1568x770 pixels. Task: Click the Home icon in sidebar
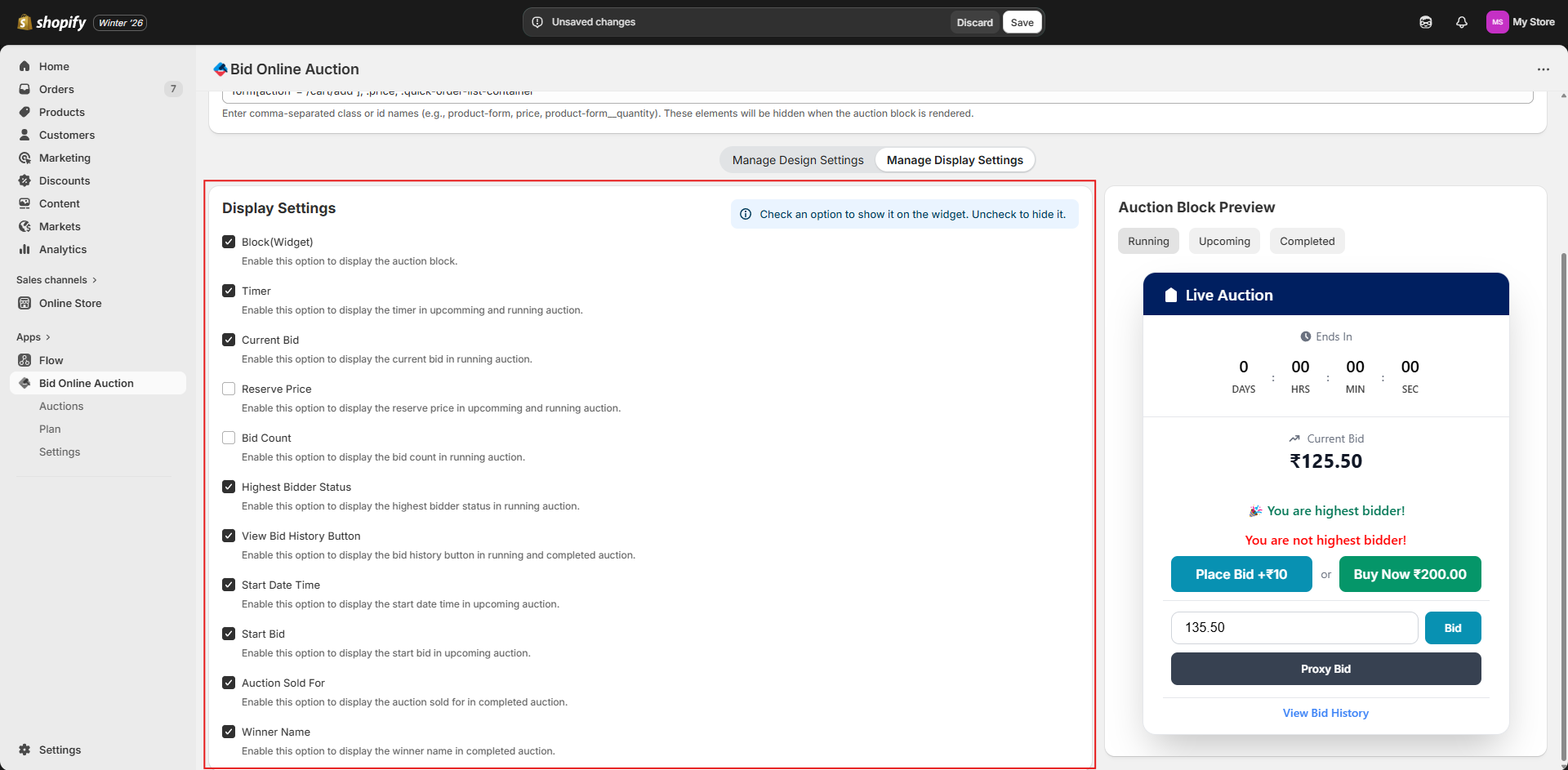pyautogui.click(x=24, y=66)
